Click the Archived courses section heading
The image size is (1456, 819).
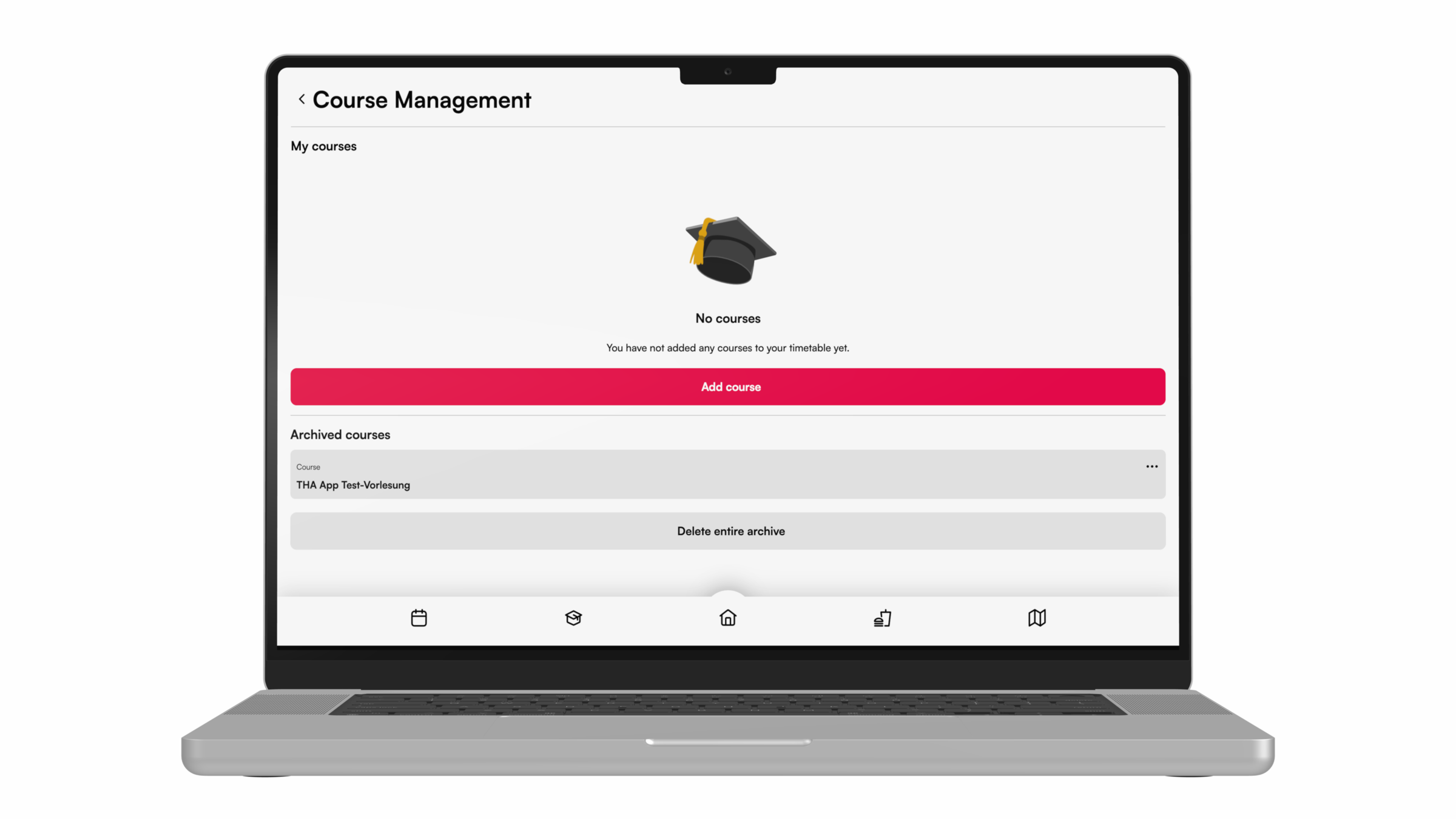(340, 434)
